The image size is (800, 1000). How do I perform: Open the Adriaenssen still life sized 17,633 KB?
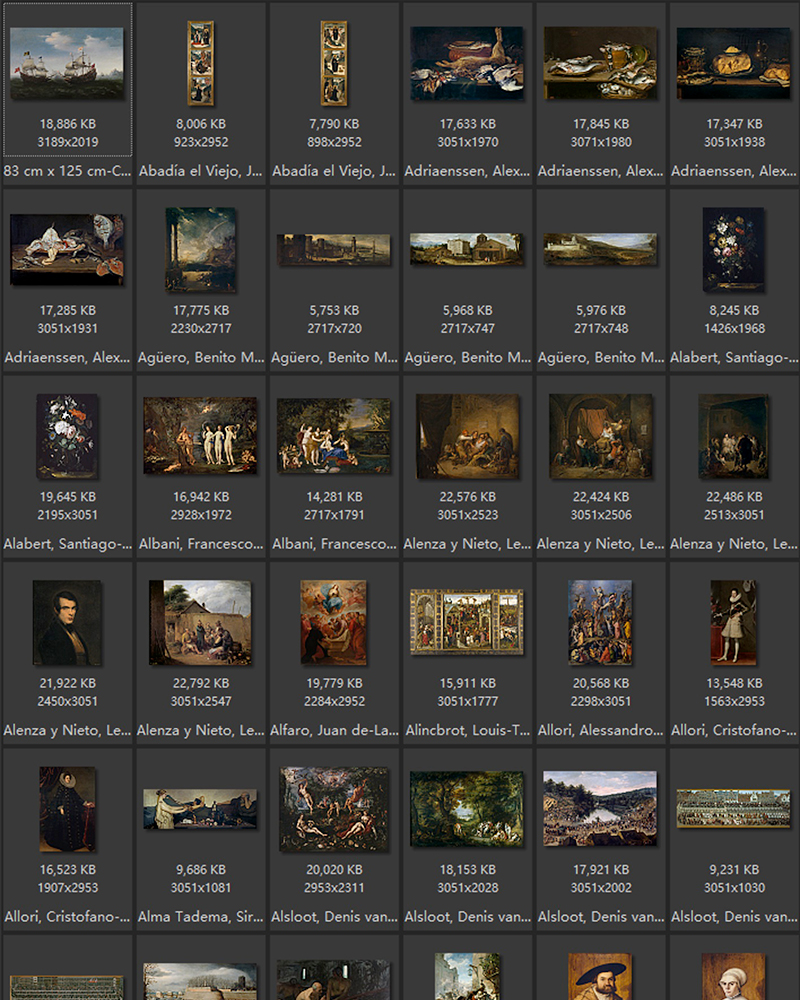467,64
